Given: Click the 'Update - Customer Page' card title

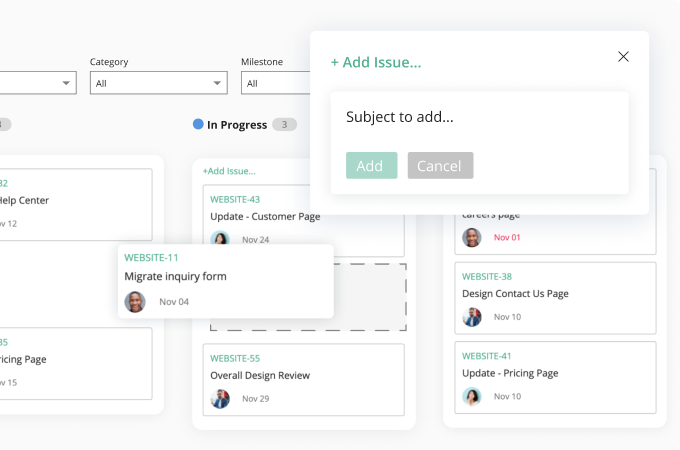Looking at the screenshot, I should pos(265,216).
